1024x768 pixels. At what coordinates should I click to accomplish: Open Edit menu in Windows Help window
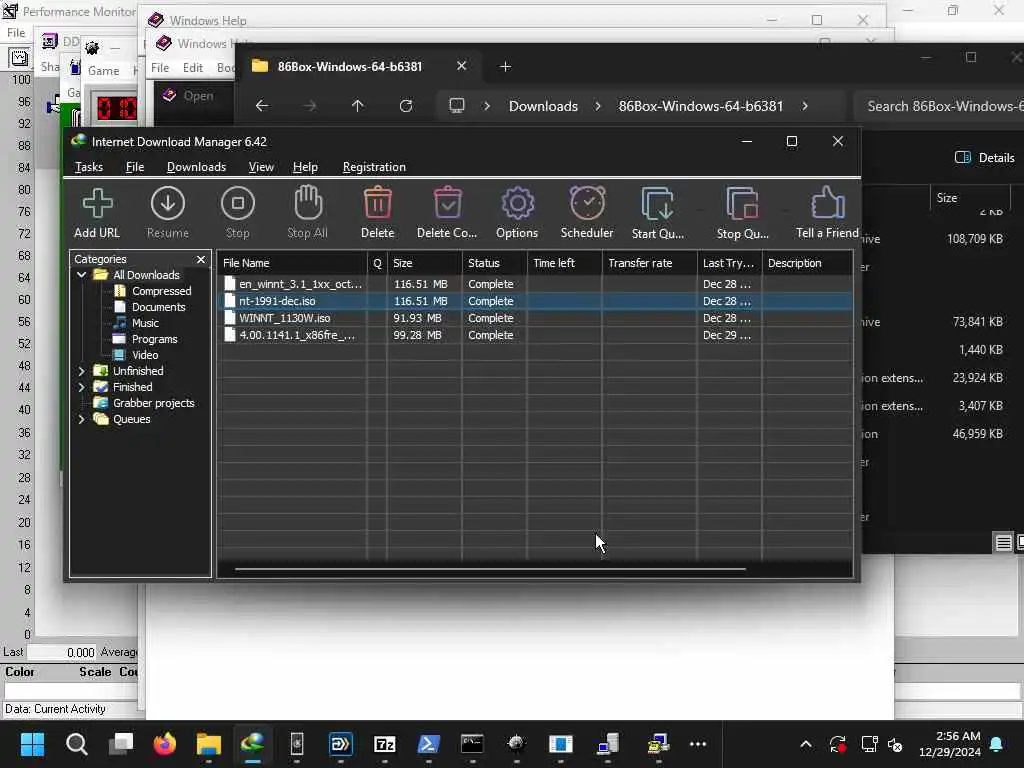pos(193,68)
